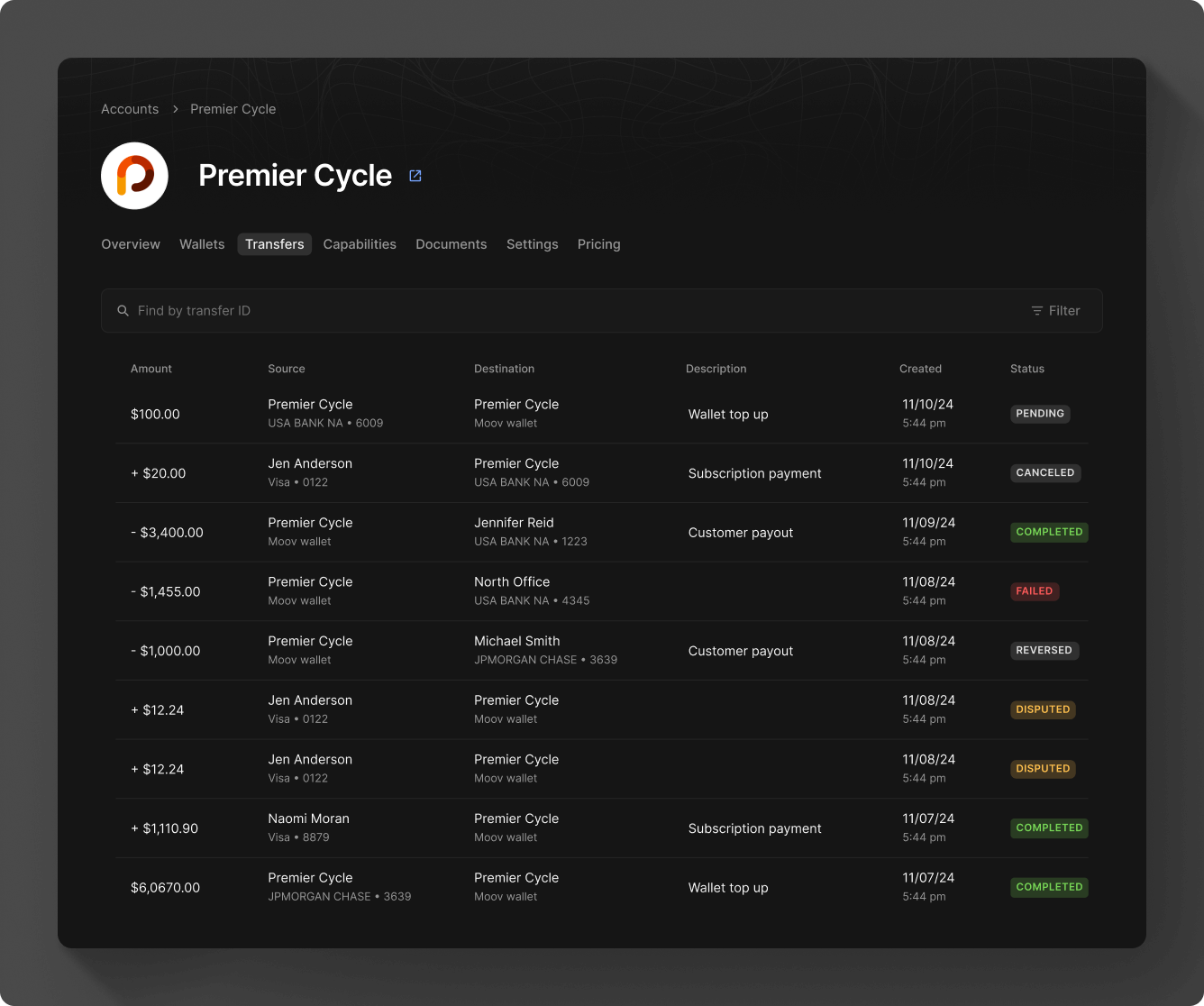Image resolution: width=1204 pixels, height=1006 pixels.
Task: Switch to the Overview tab
Action: [x=131, y=244]
